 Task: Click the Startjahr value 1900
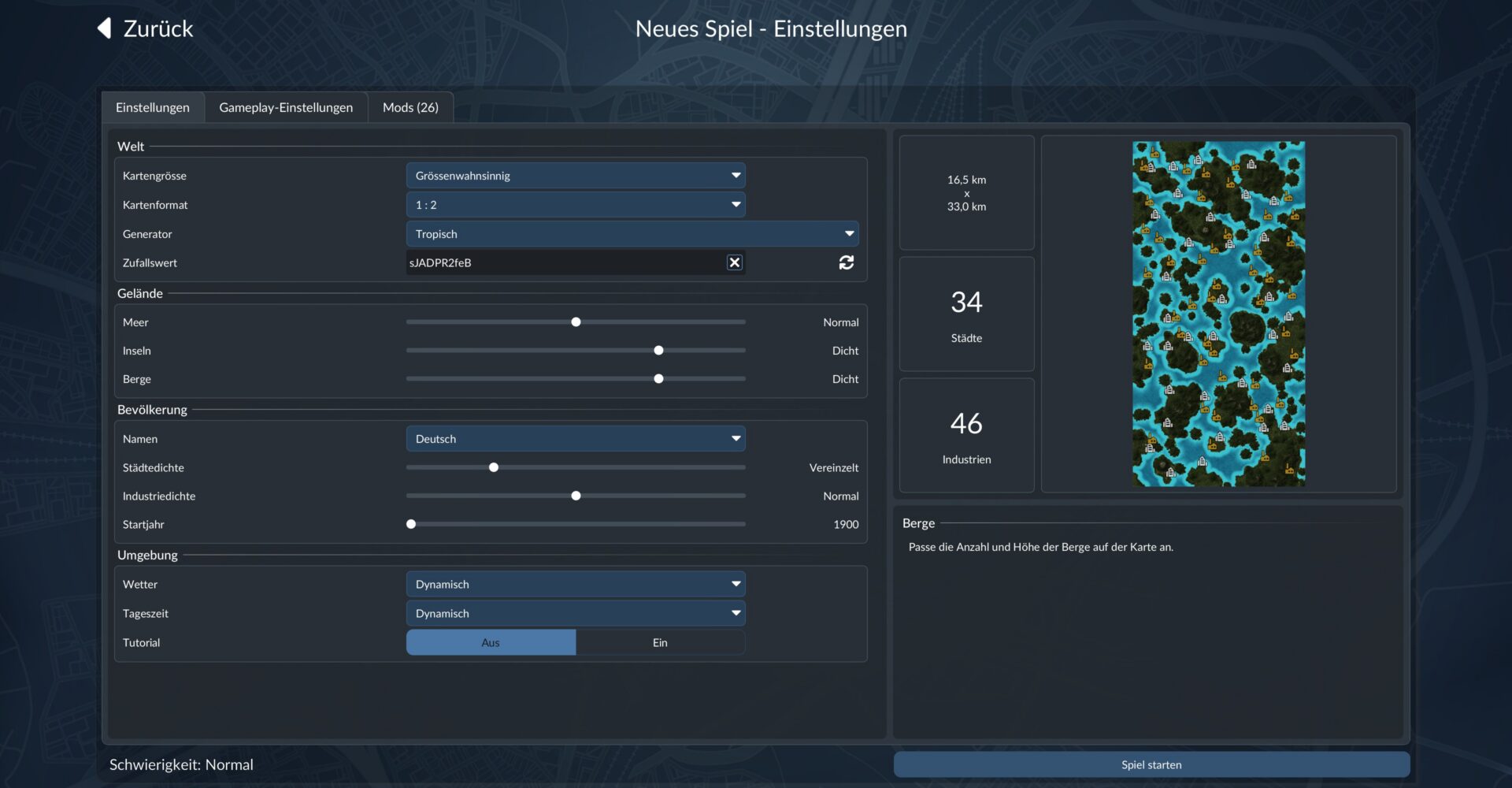coord(846,524)
